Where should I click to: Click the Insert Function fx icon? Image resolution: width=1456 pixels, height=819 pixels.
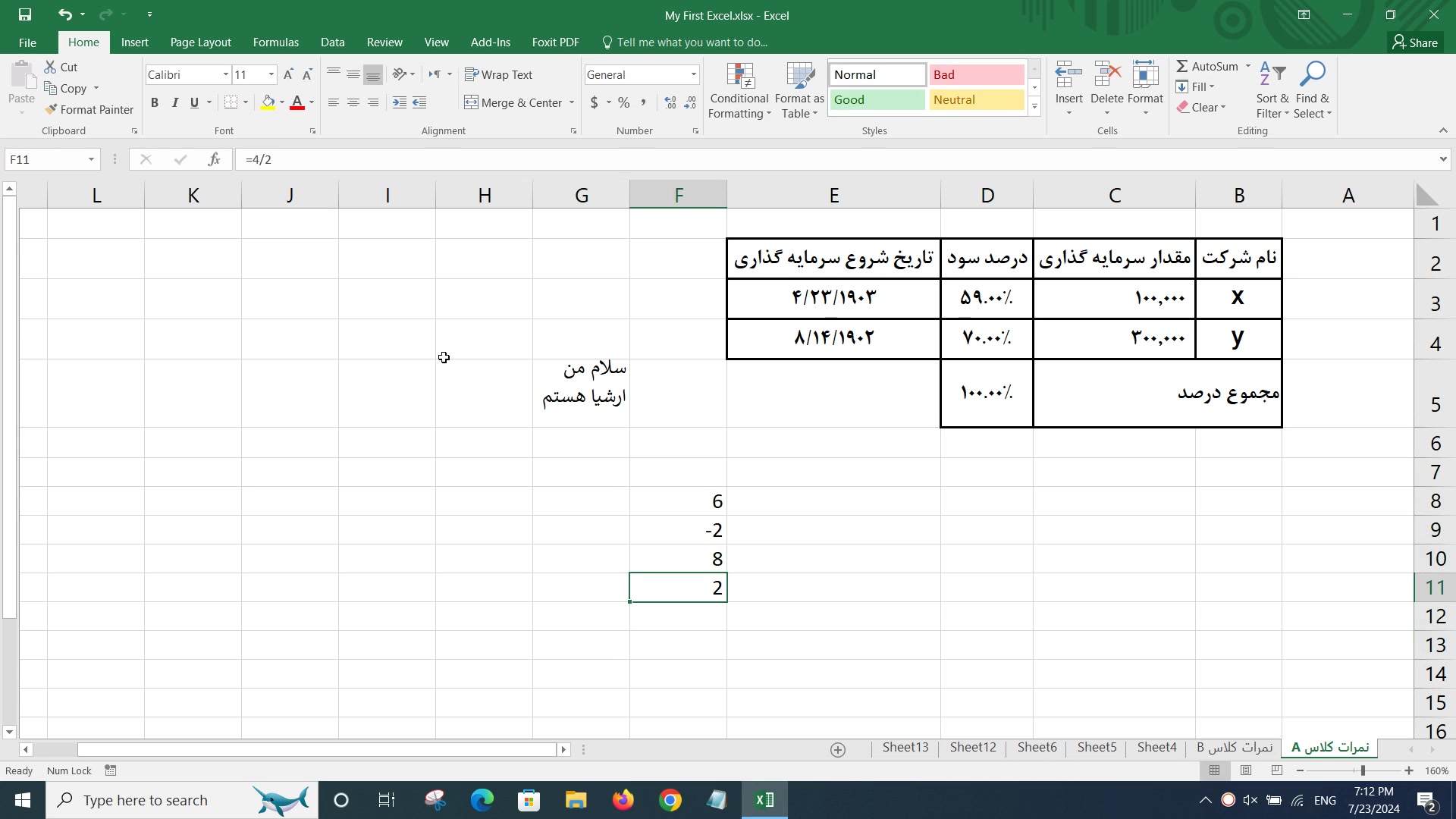[x=214, y=159]
